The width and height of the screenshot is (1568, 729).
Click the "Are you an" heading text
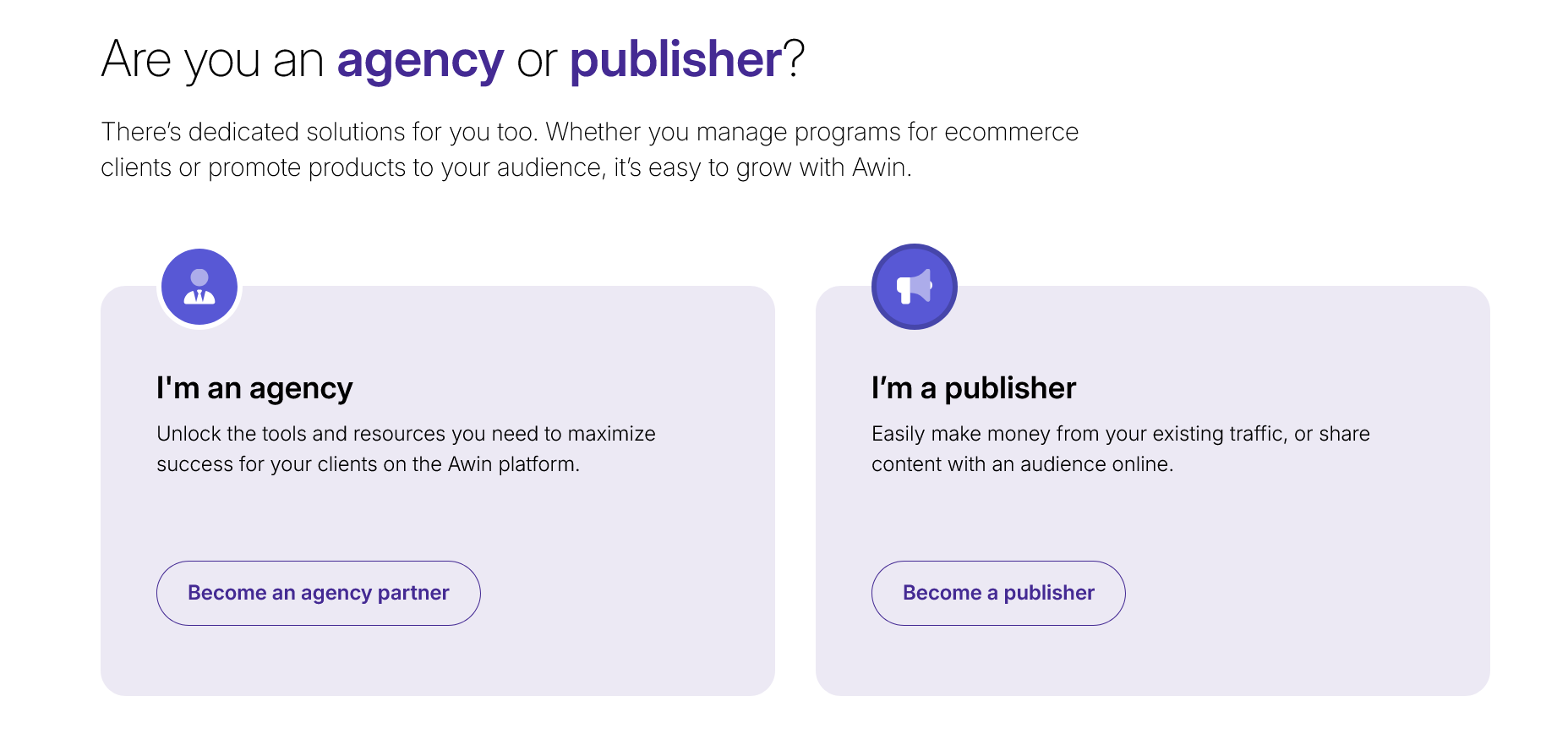[x=212, y=60]
